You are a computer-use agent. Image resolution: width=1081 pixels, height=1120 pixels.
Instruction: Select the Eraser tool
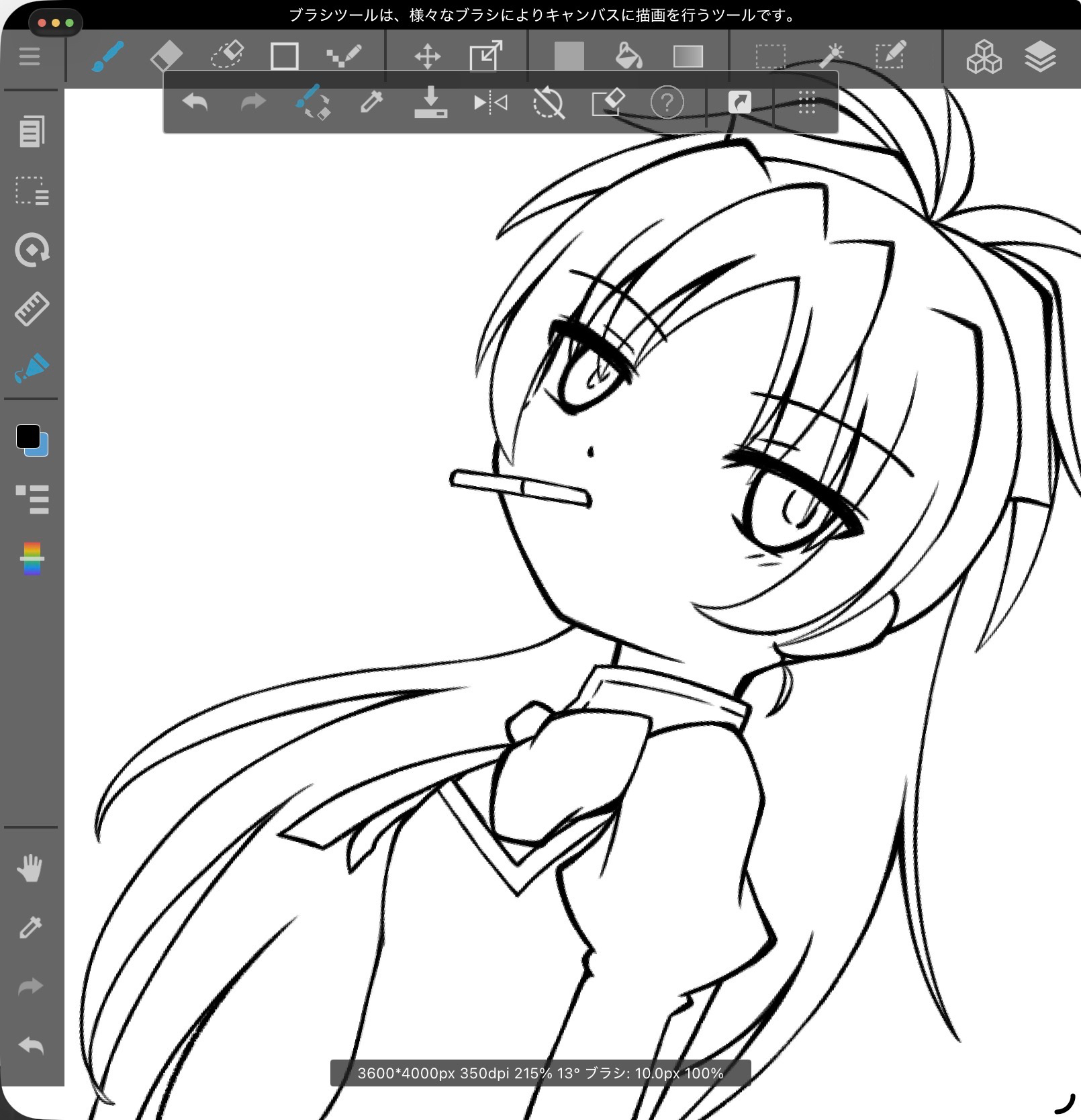click(x=166, y=56)
